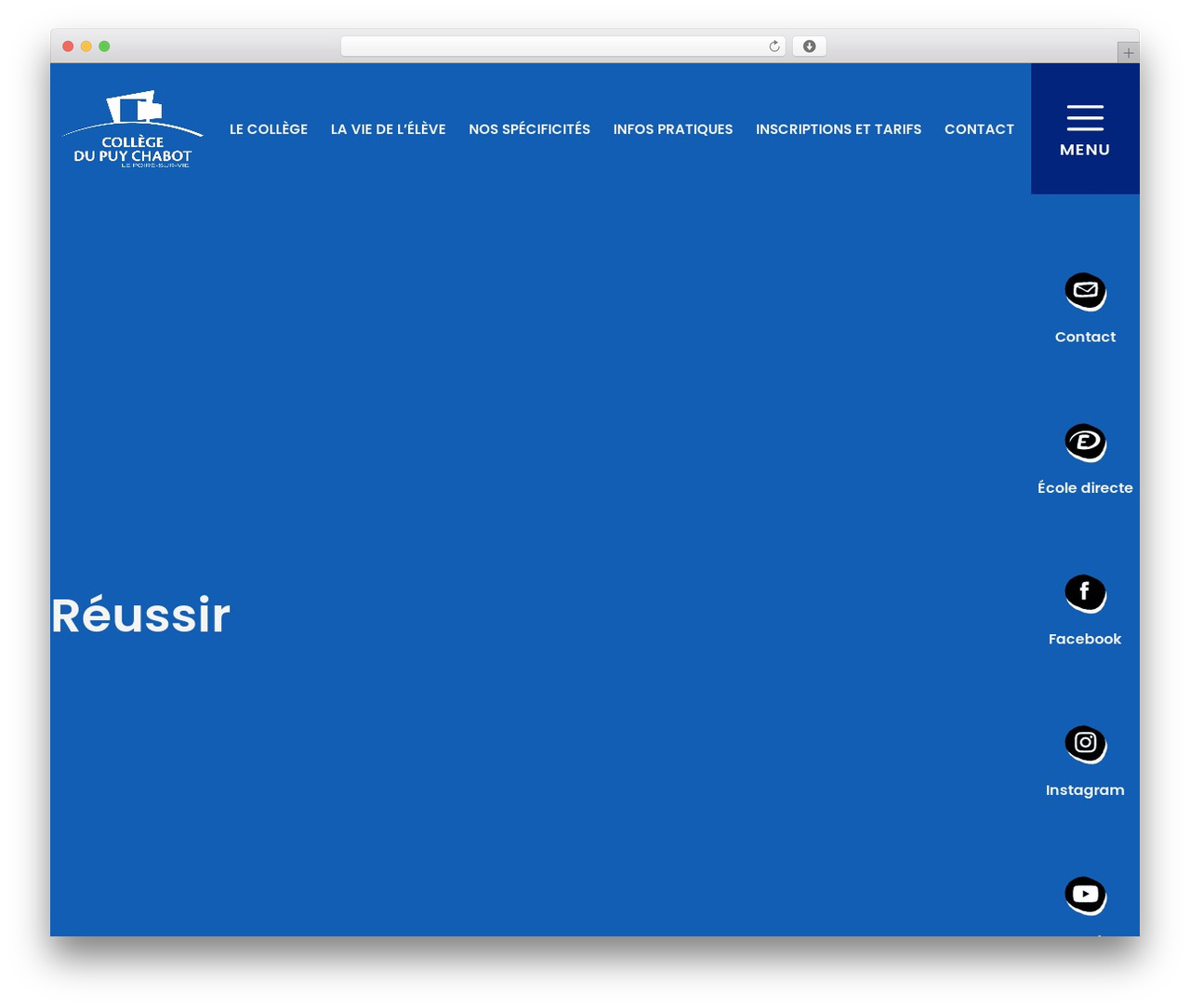Screen dimensions: 1190x1008
Task: Reload the page using browser refresh icon
Action: coord(773,46)
